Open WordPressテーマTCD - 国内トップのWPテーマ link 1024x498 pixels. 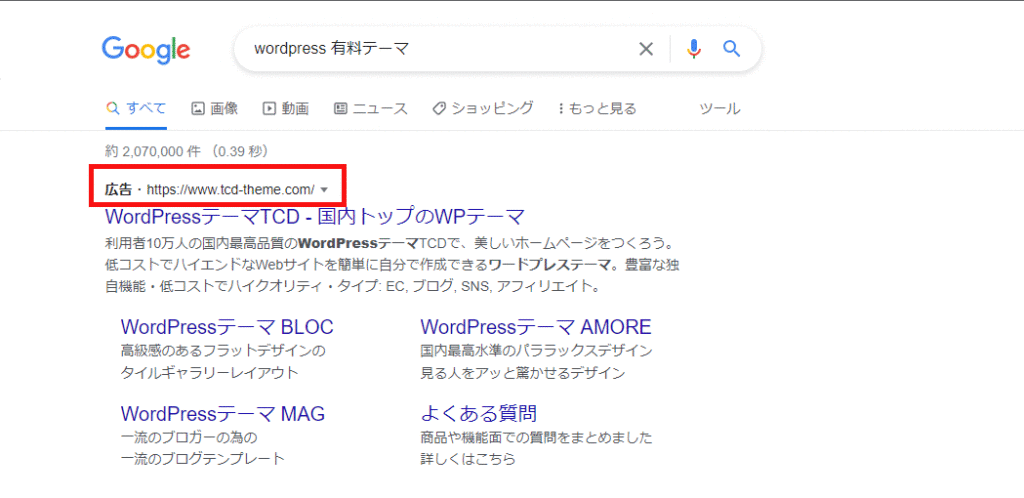[315, 216]
